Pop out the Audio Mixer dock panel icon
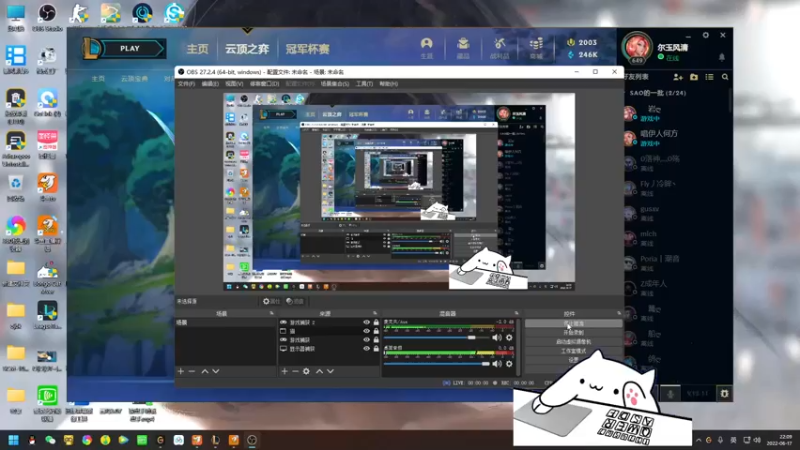This screenshot has height=450, width=800. pos(516,313)
